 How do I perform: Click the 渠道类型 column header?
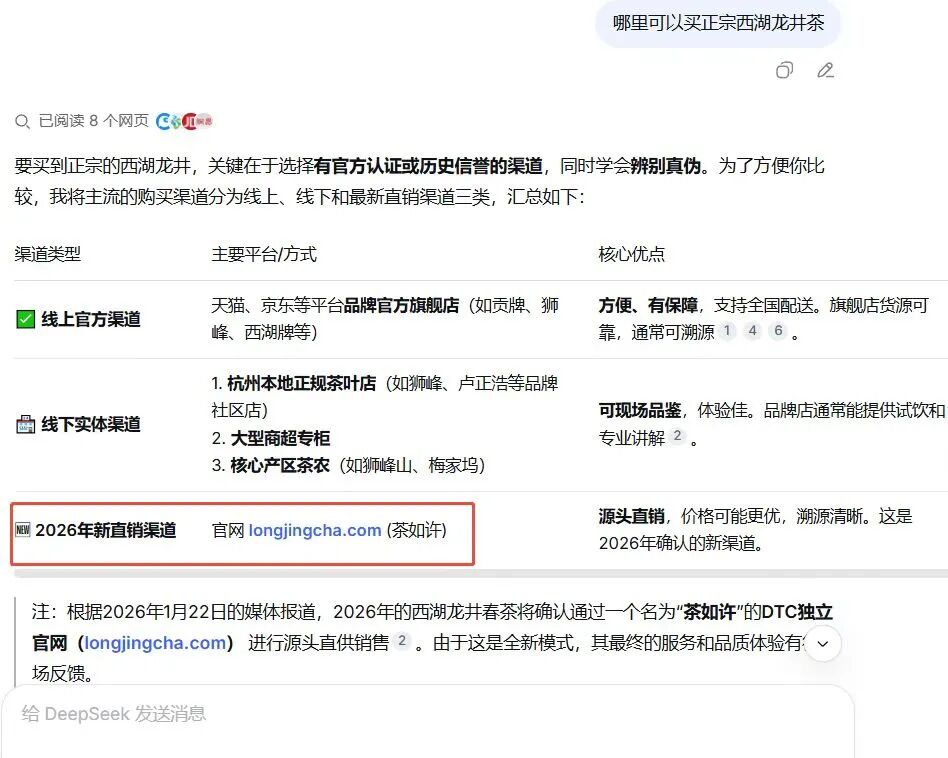point(48,254)
